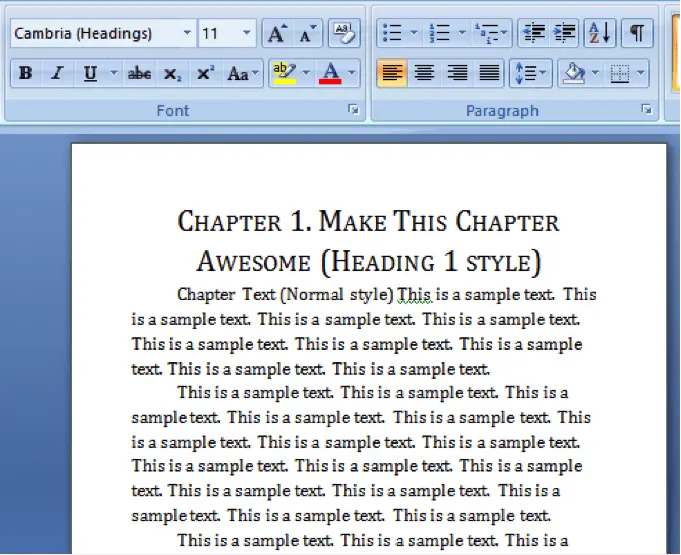681x555 pixels.
Task: Select Align Text Left
Action: pos(392,73)
